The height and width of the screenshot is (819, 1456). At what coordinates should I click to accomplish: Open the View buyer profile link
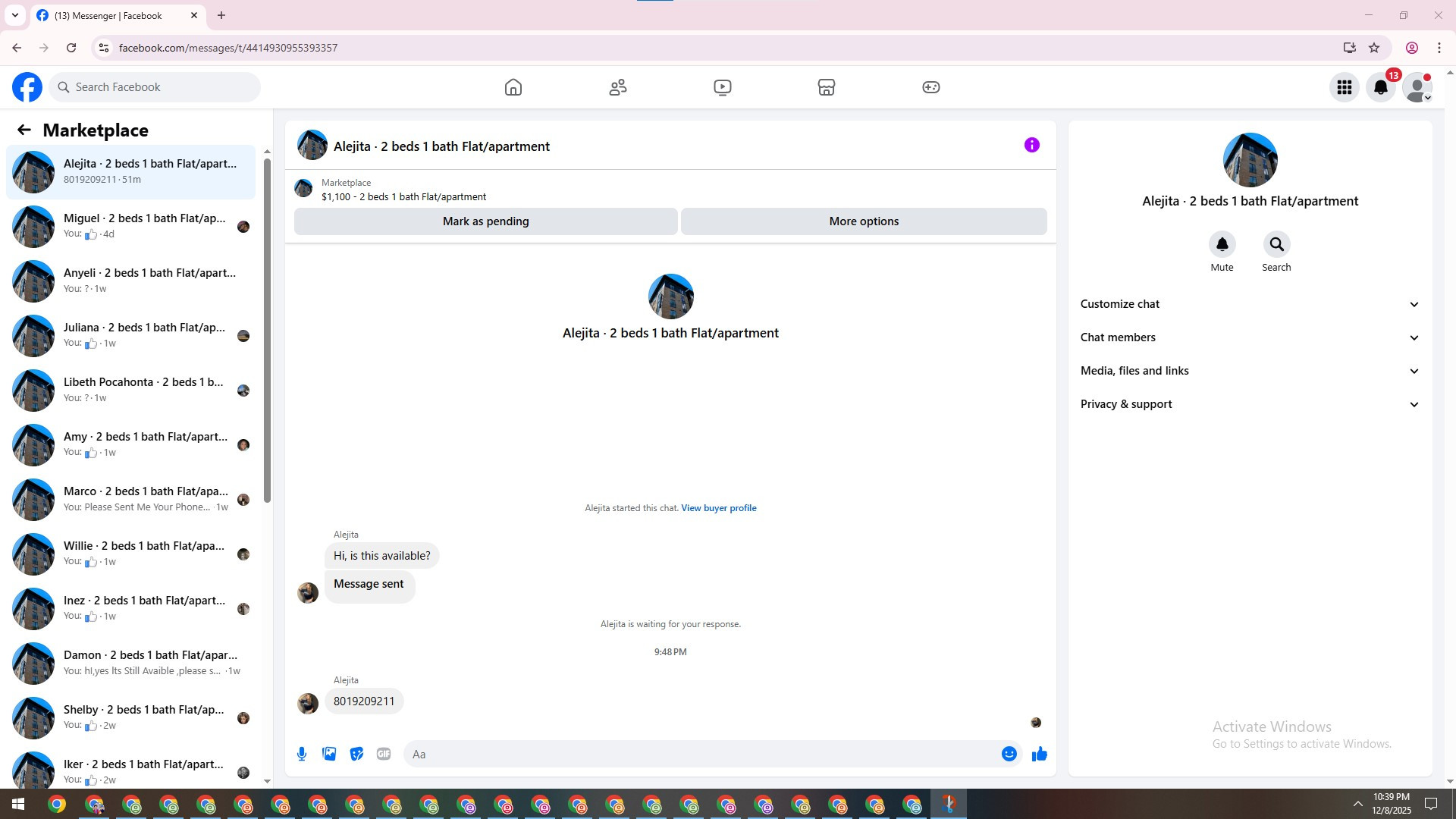pyautogui.click(x=719, y=508)
